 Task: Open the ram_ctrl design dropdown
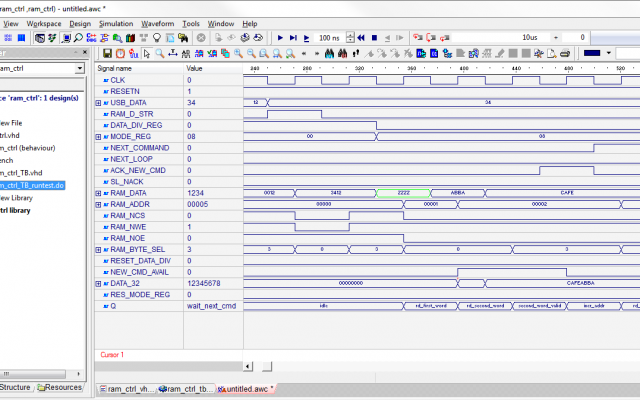(79, 68)
